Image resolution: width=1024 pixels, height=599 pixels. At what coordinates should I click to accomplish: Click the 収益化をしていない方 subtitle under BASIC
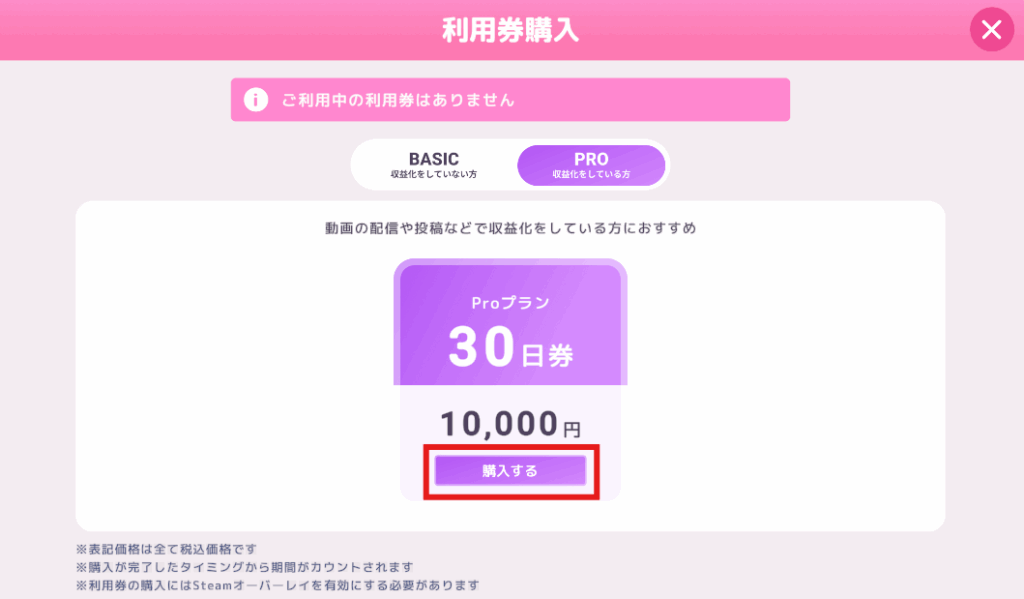(434, 175)
